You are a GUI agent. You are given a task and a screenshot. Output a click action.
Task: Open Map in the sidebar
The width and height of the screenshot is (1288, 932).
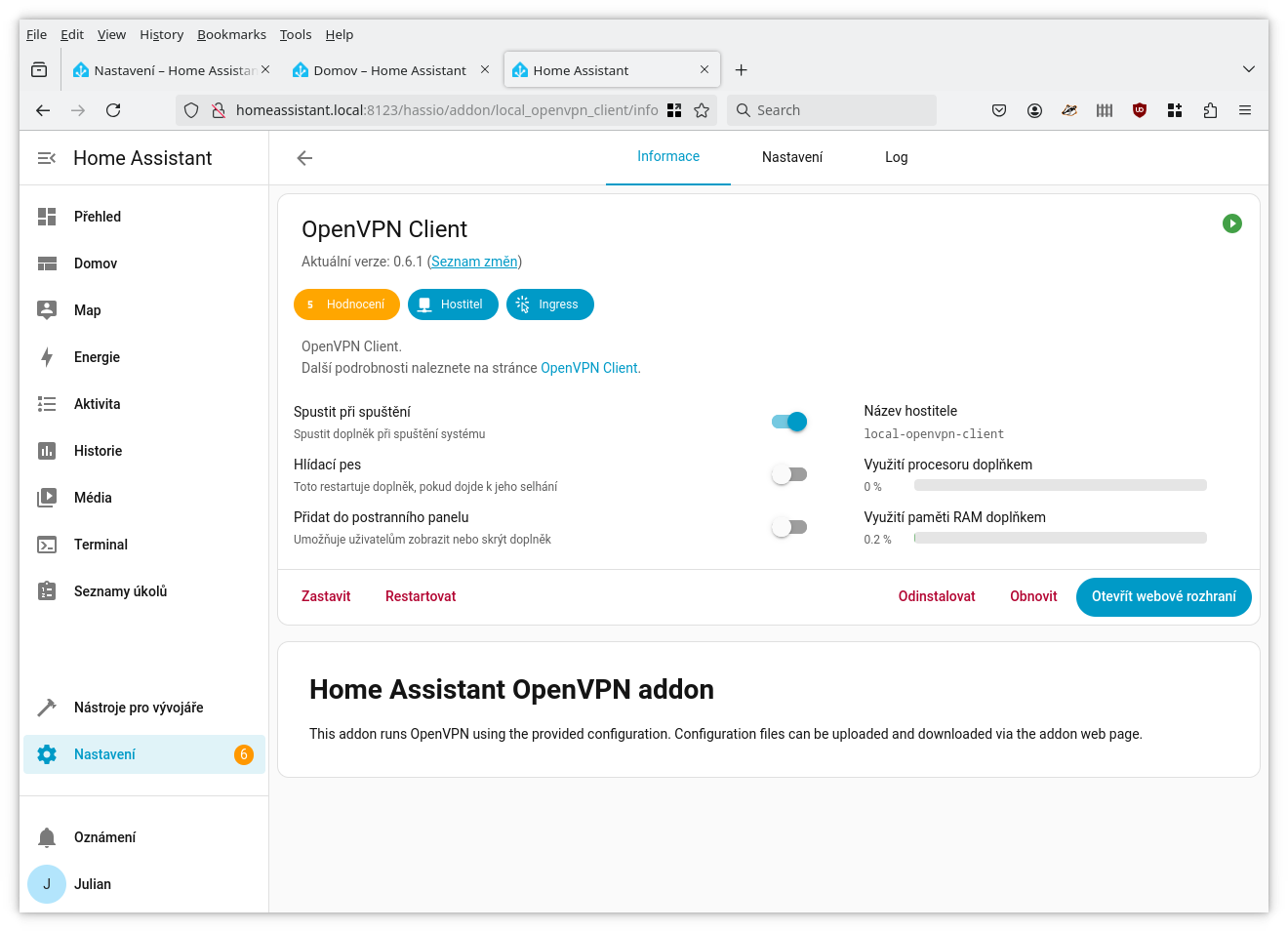click(144, 310)
